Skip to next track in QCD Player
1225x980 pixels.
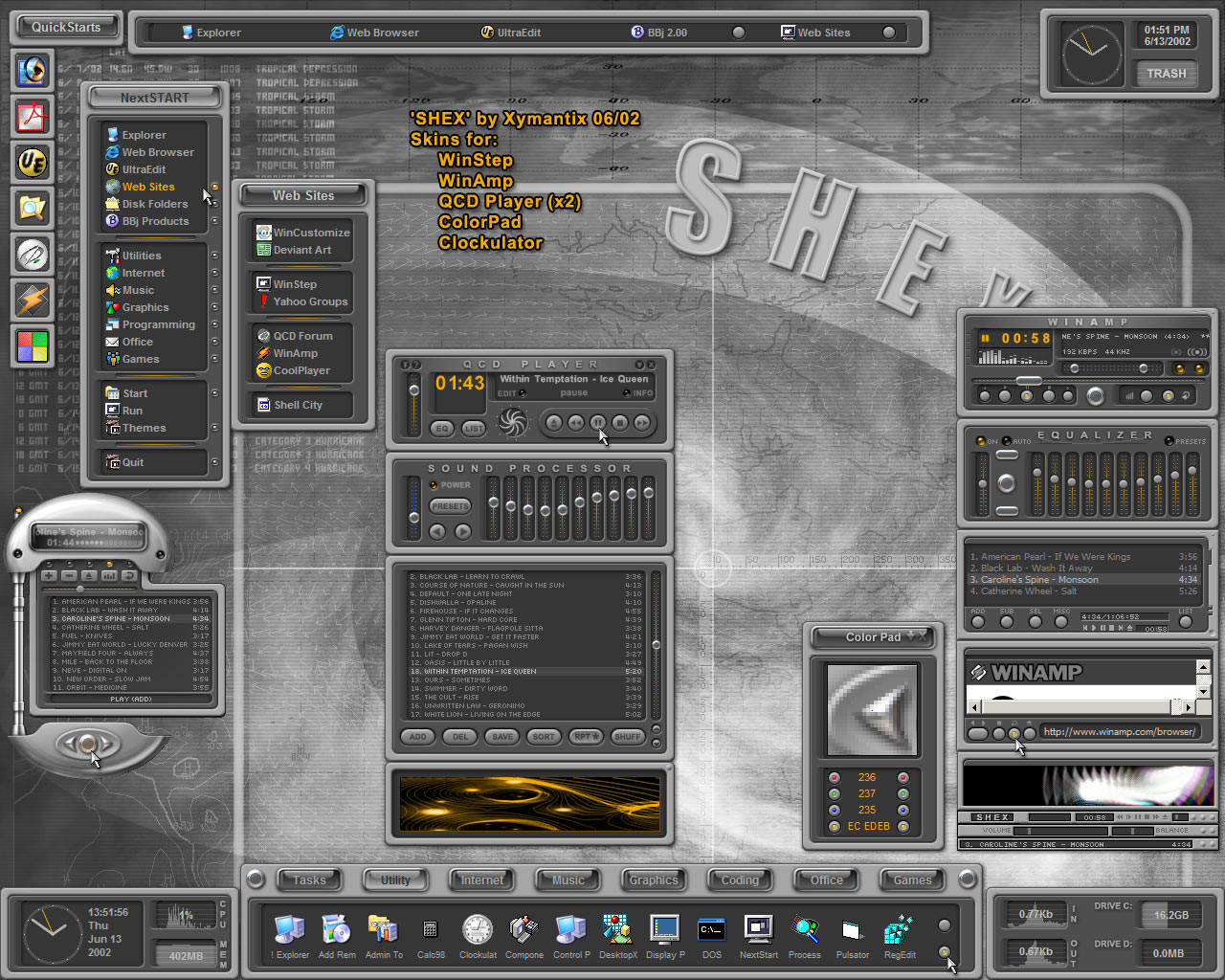click(x=642, y=422)
